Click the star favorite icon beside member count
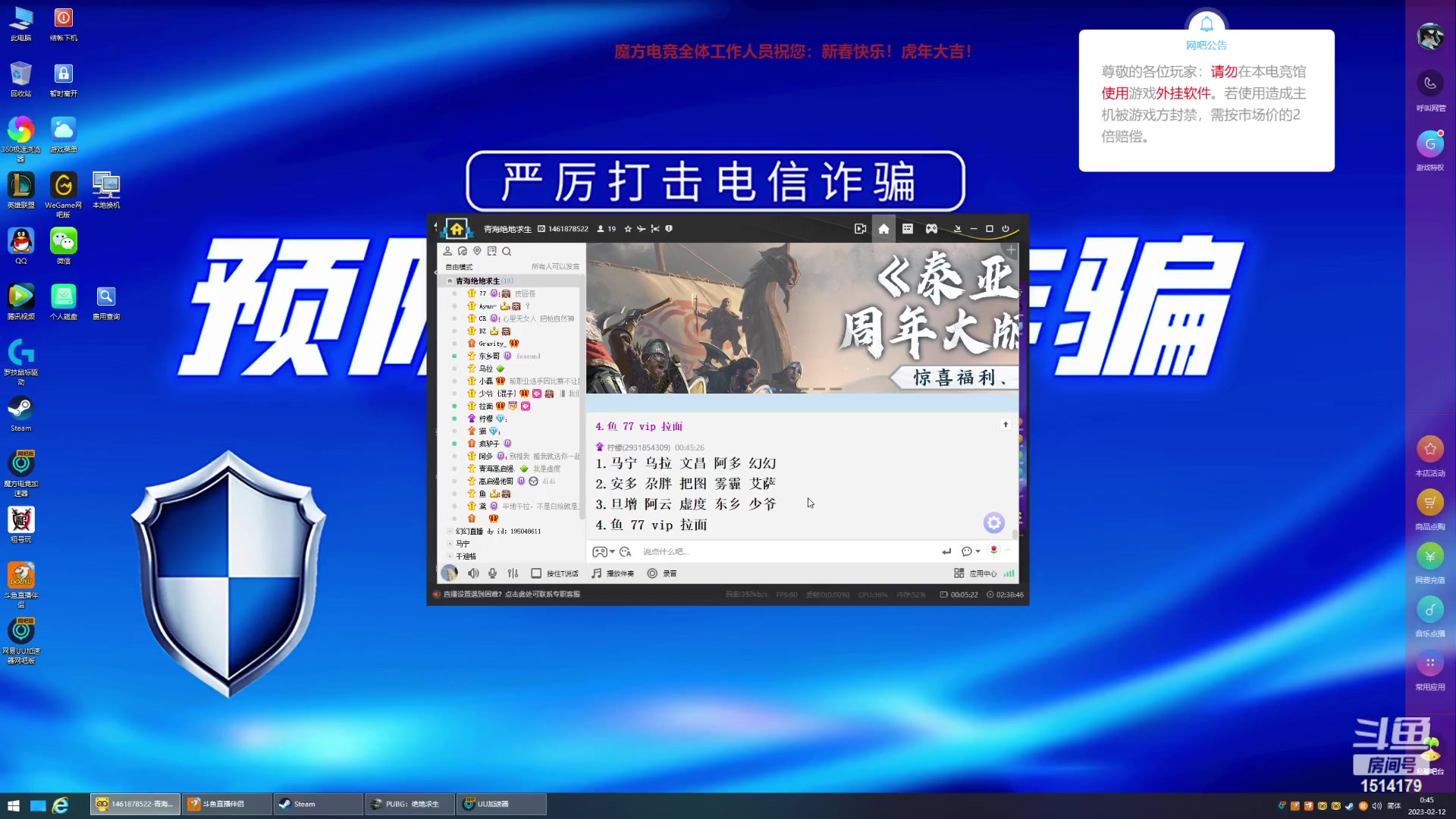 point(628,229)
